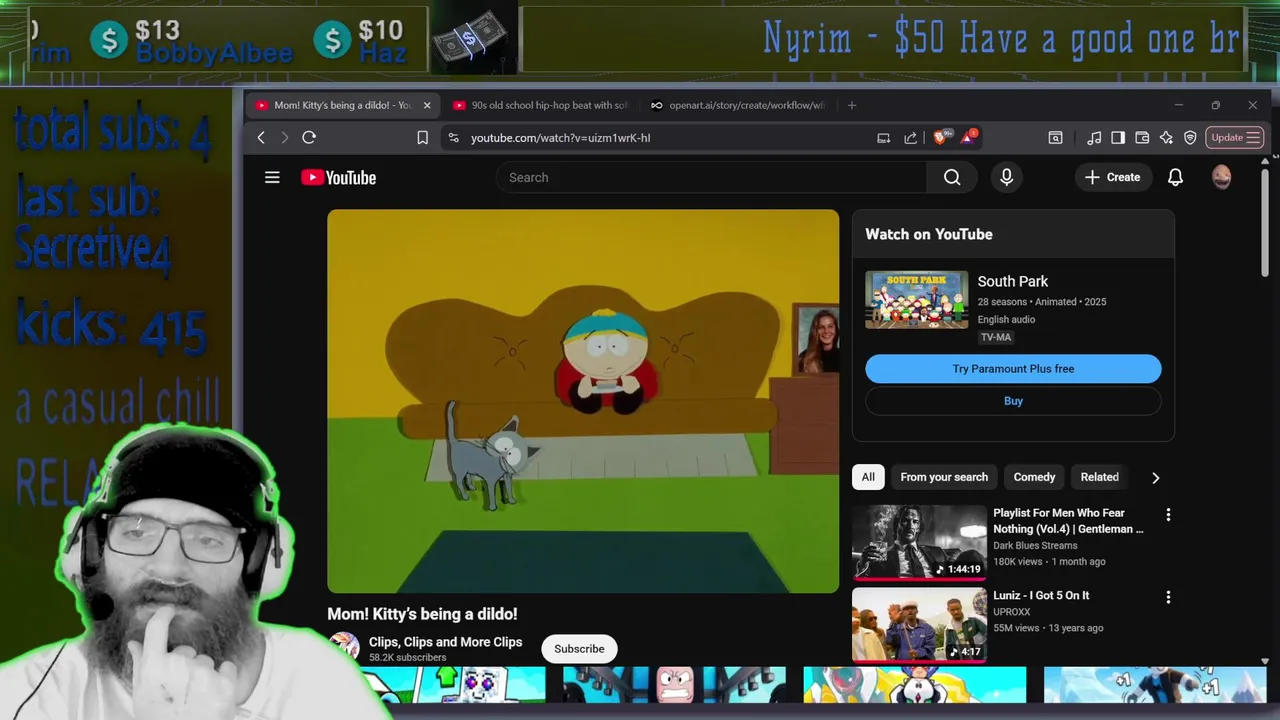
Task: Open the Playlist For Men Who Fear Nothing thumbnail
Action: point(919,542)
